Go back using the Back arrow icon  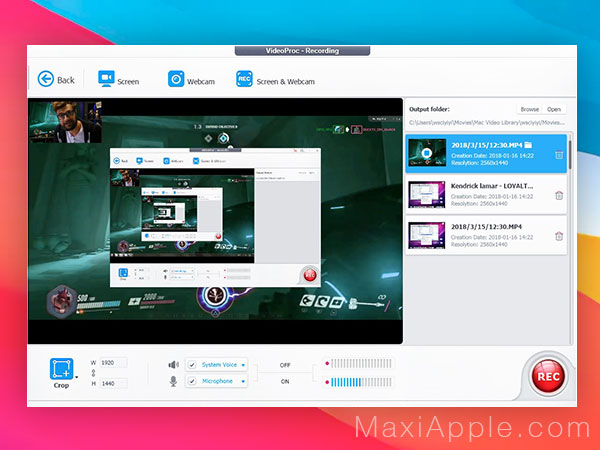46,79
